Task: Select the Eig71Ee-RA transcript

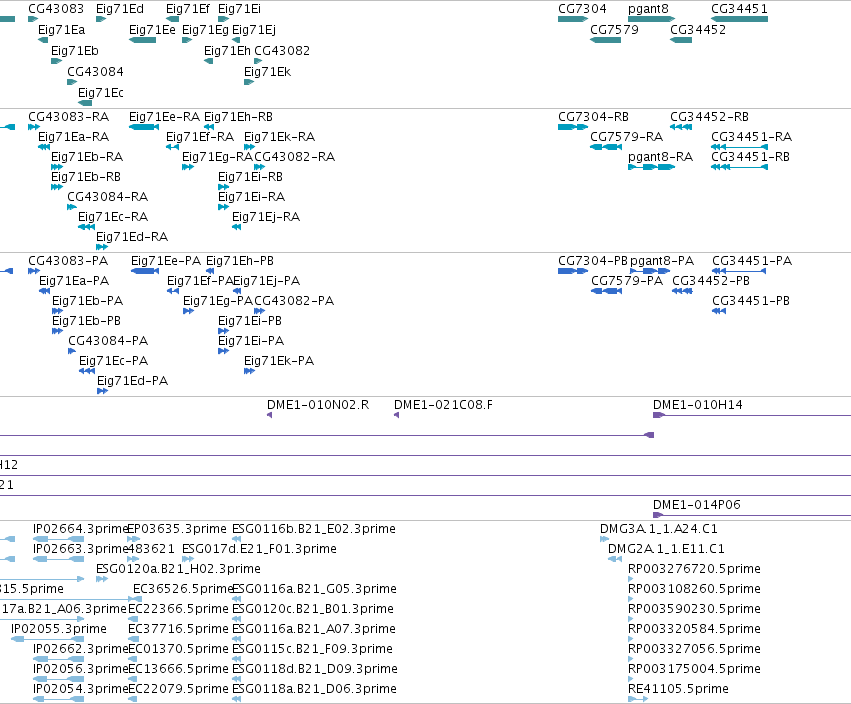Action: tap(144, 127)
